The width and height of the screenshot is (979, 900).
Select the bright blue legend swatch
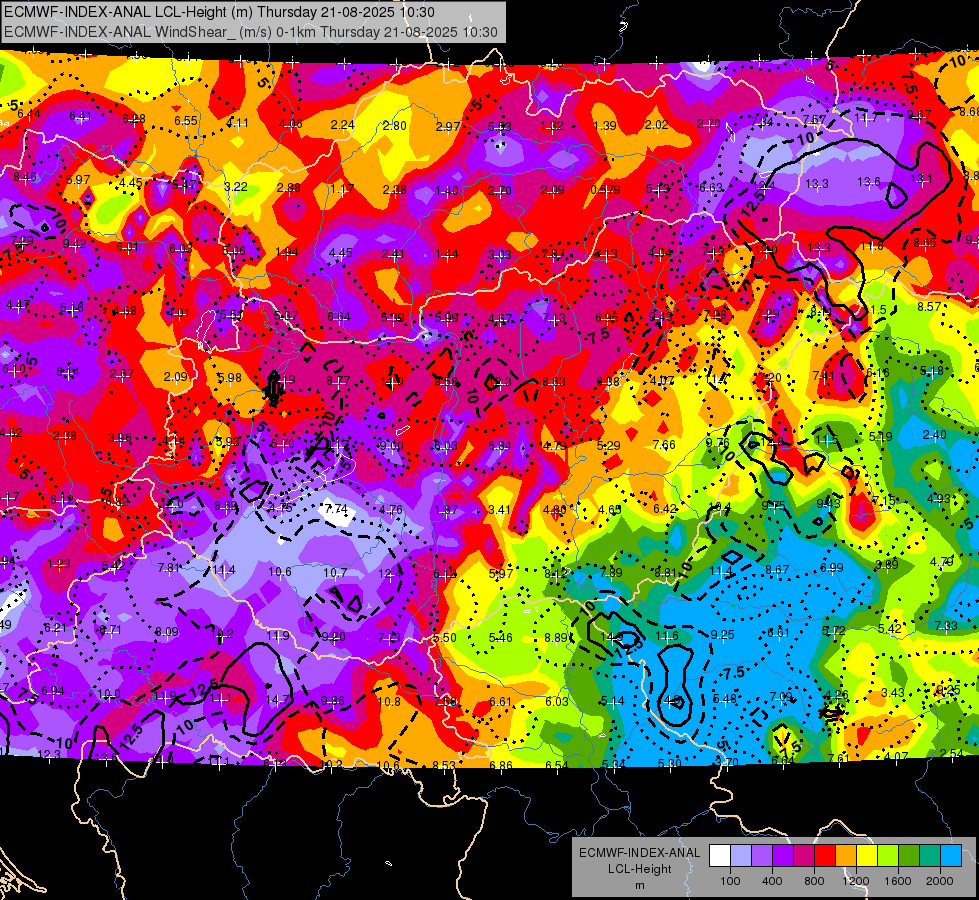click(x=951, y=856)
